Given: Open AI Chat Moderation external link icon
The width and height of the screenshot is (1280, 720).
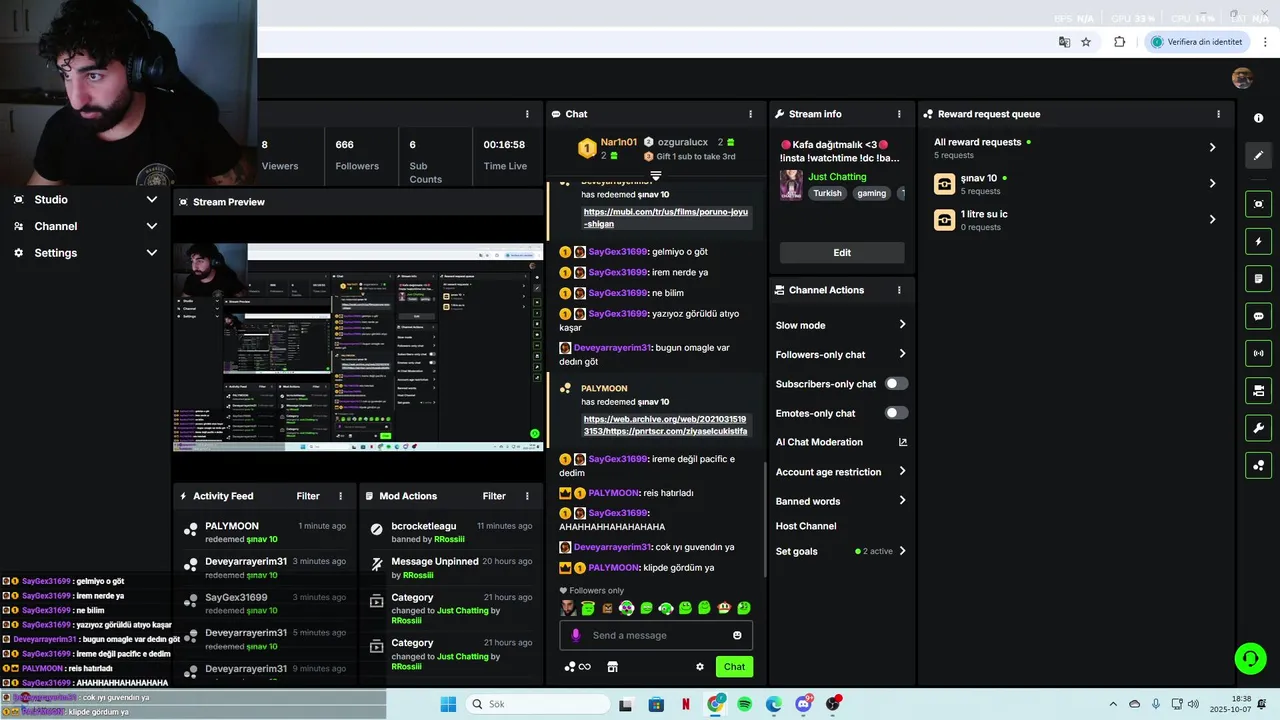Looking at the screenshot, I should [x=903, y=442].
